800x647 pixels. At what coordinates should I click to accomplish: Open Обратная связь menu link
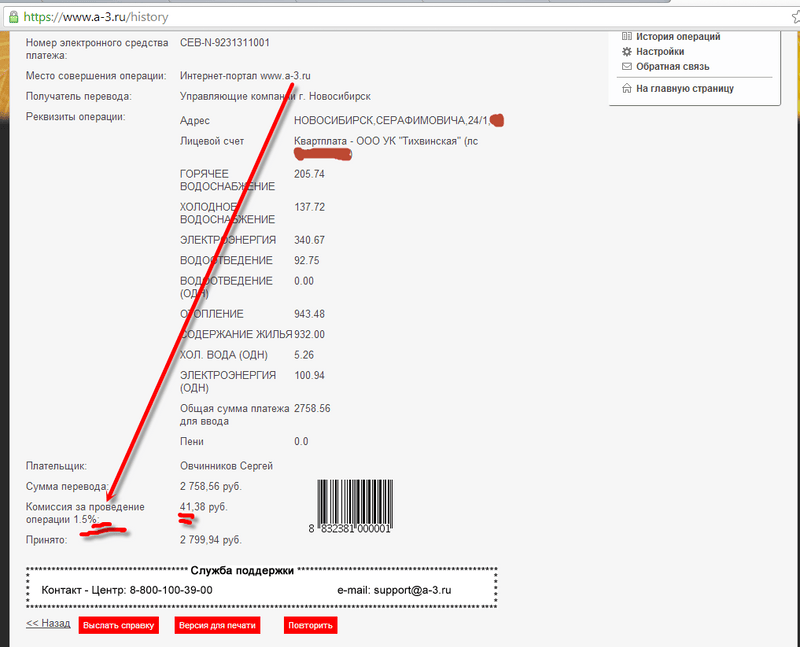672,66
